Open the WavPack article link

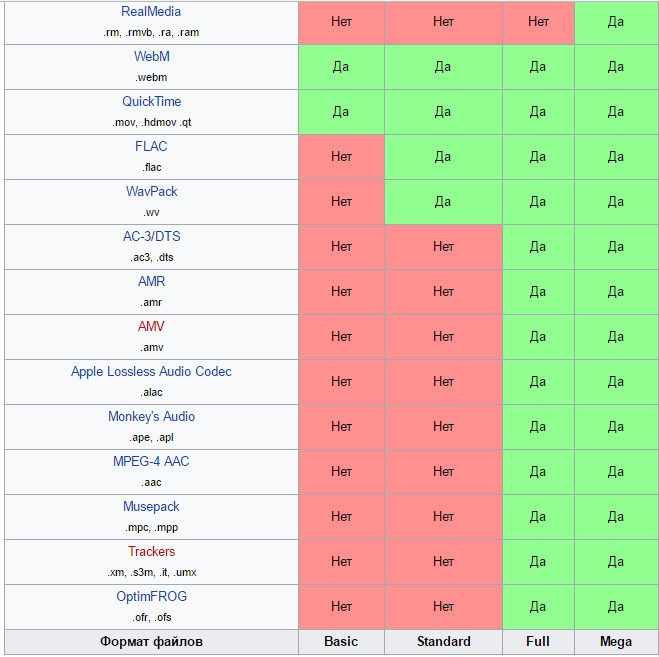pos(151,192)
